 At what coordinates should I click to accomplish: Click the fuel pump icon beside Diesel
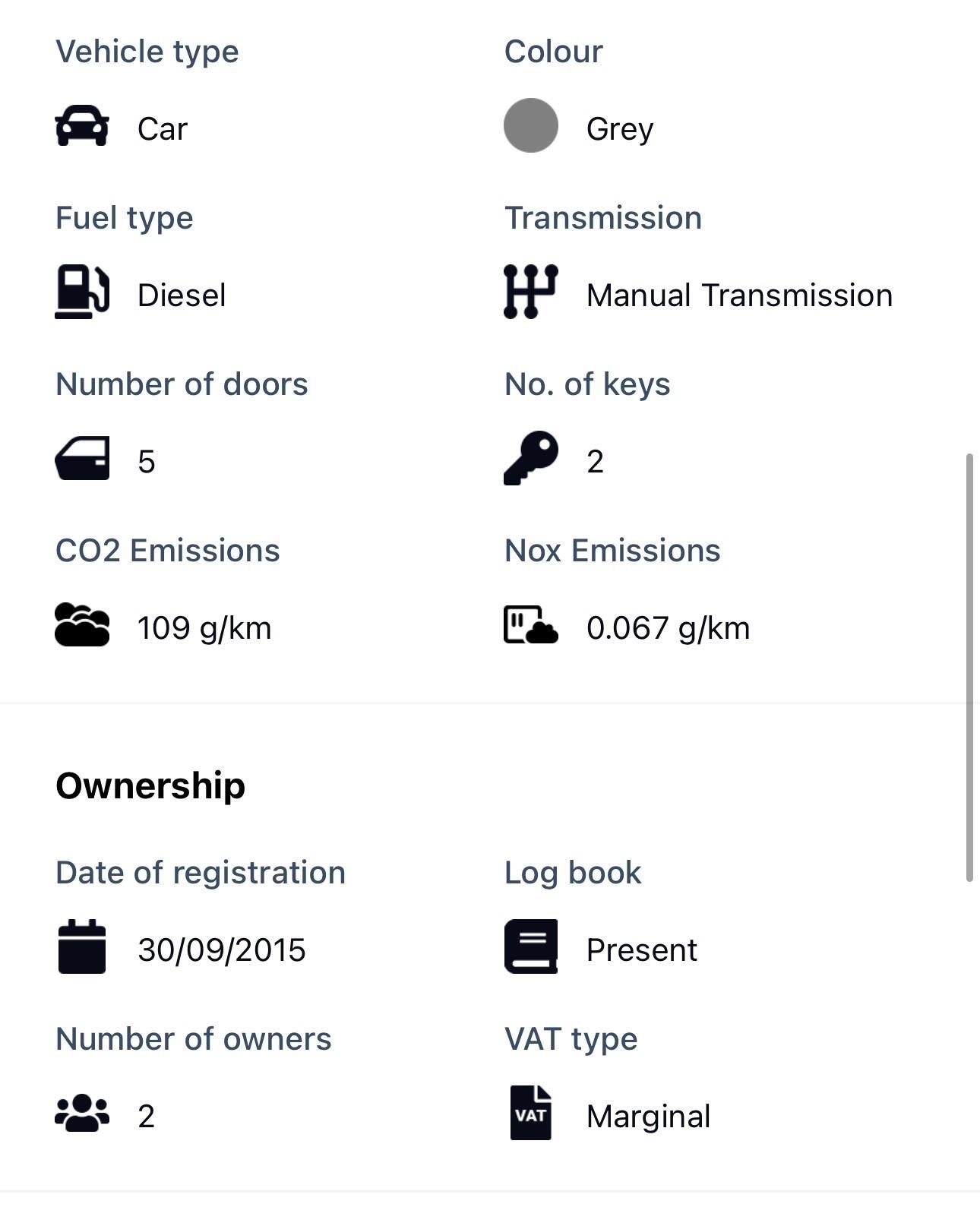(x=82, y=292)
